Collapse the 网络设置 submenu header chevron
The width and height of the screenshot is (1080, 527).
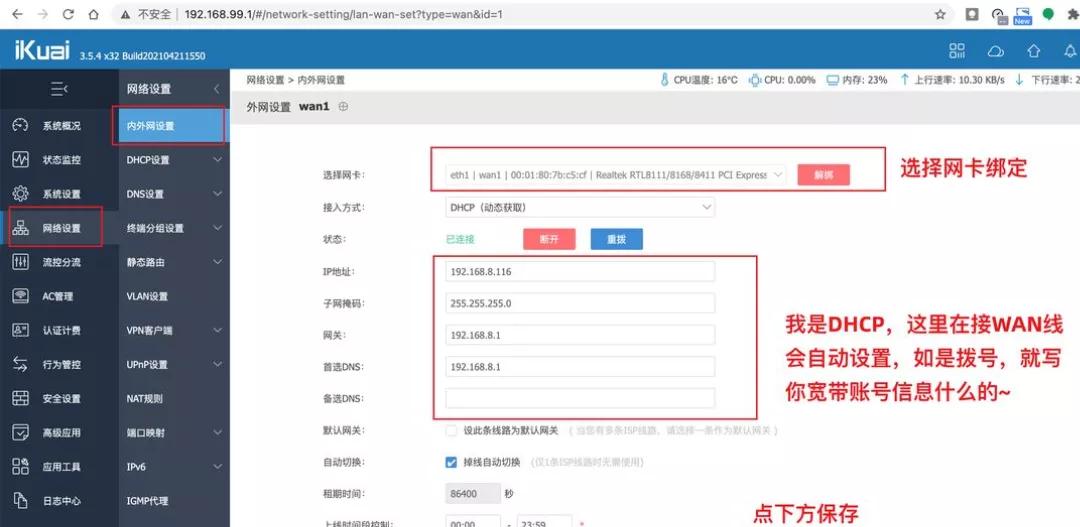(x=216, y=89)
